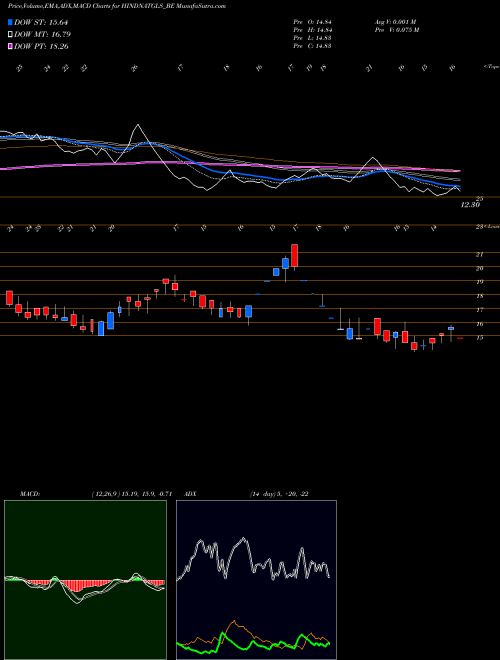Select the 'DOW PT: 18.26' legend text
The image size is (500, 660).
click(x=41, y=46)
